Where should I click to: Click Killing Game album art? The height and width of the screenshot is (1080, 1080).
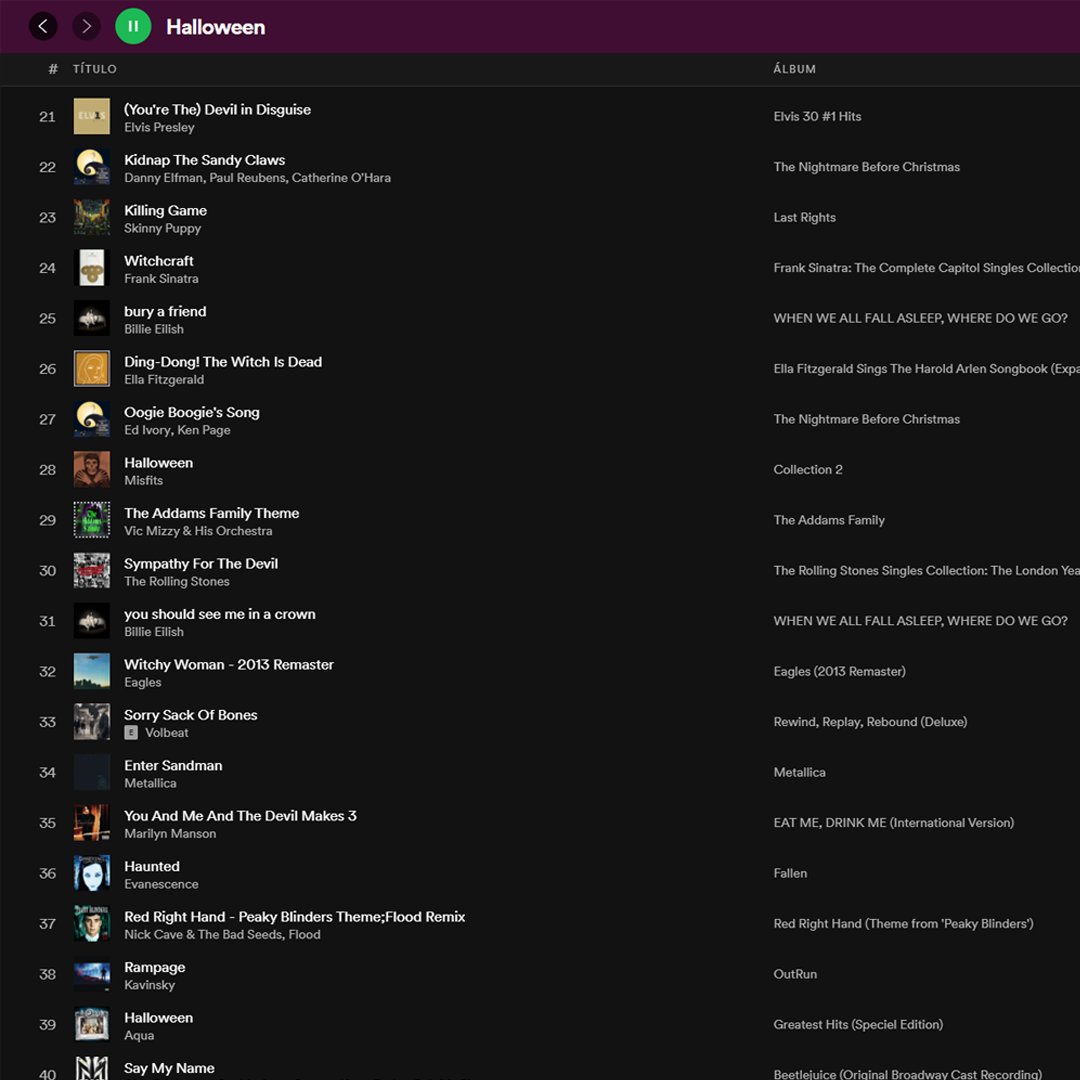point(92,217)
